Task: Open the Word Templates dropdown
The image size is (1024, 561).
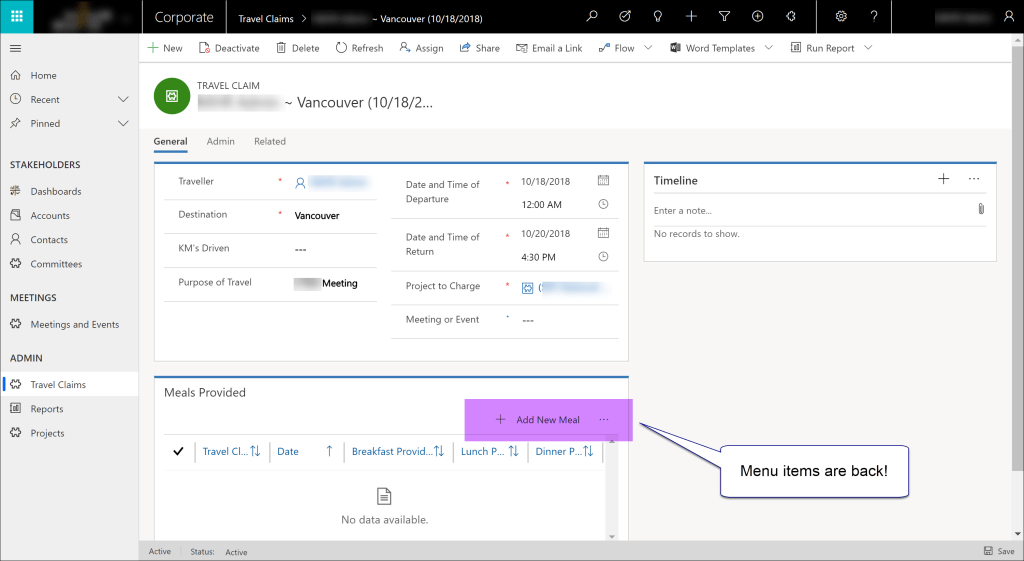Action: pos(768,48)
